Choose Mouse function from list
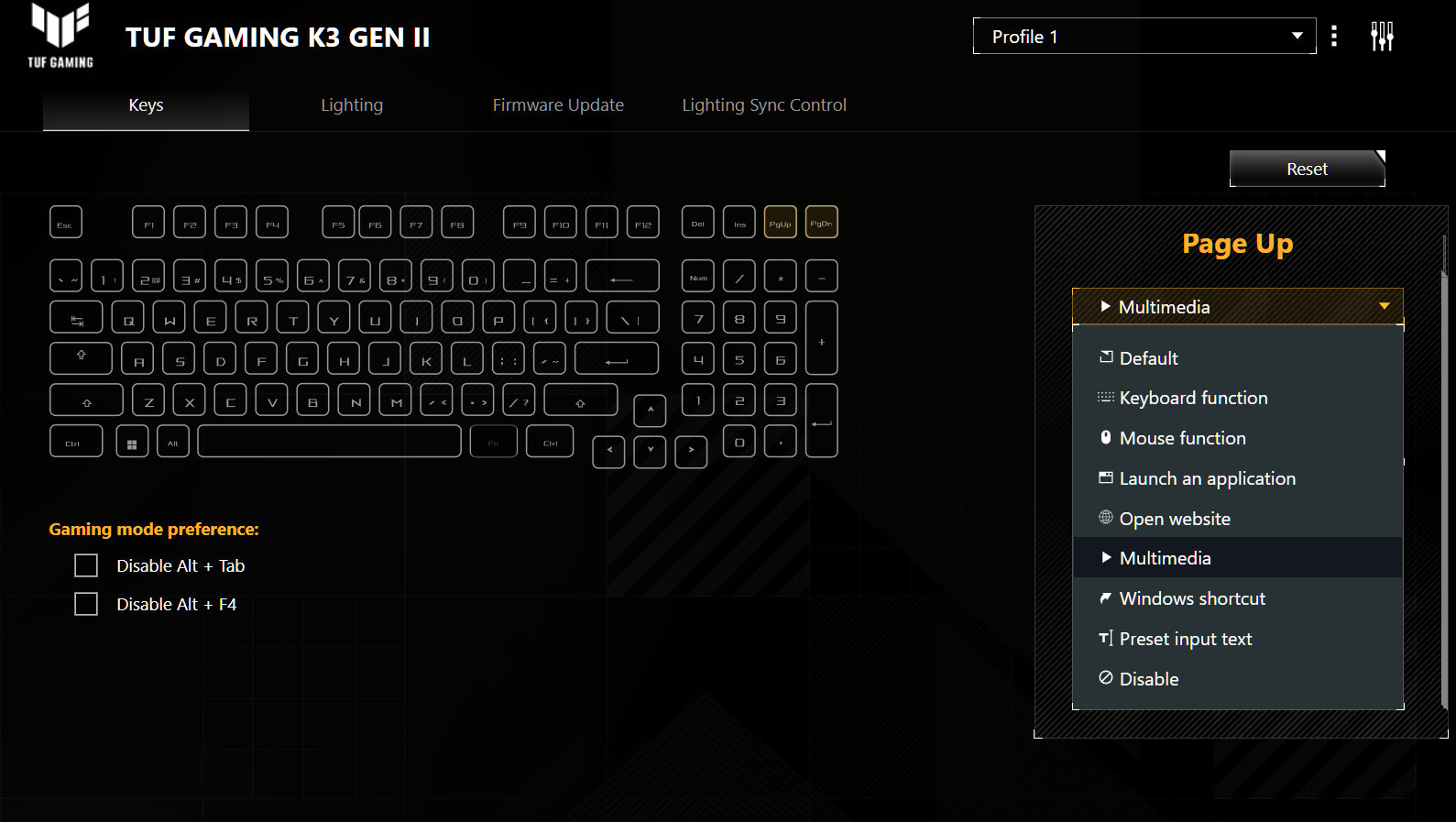The image size is (1456, 822). [1238, 438]
